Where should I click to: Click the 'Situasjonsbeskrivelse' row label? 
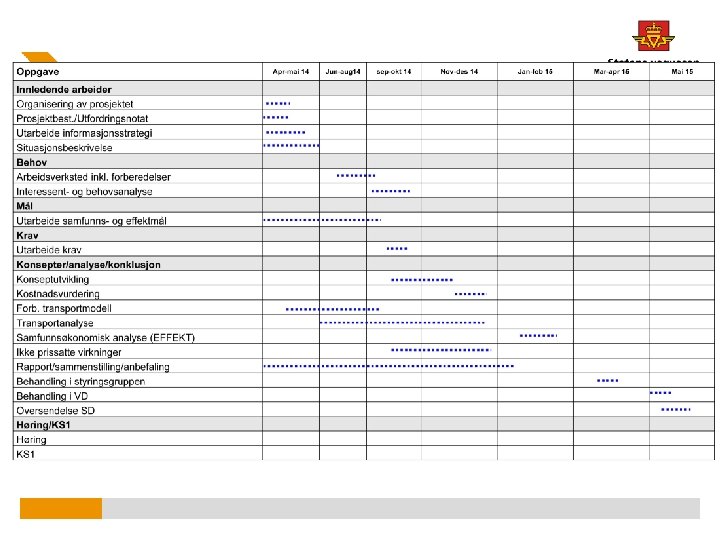pos(64,148)
